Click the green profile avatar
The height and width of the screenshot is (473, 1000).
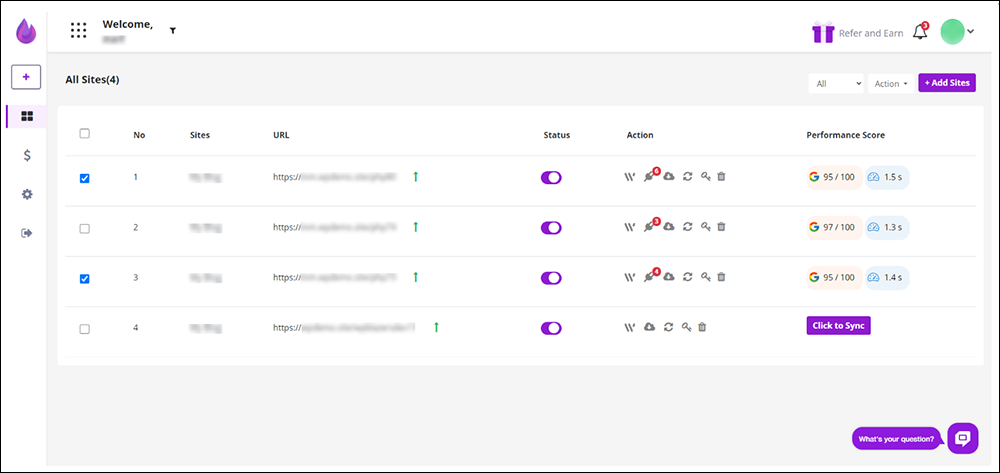[952, 32]
